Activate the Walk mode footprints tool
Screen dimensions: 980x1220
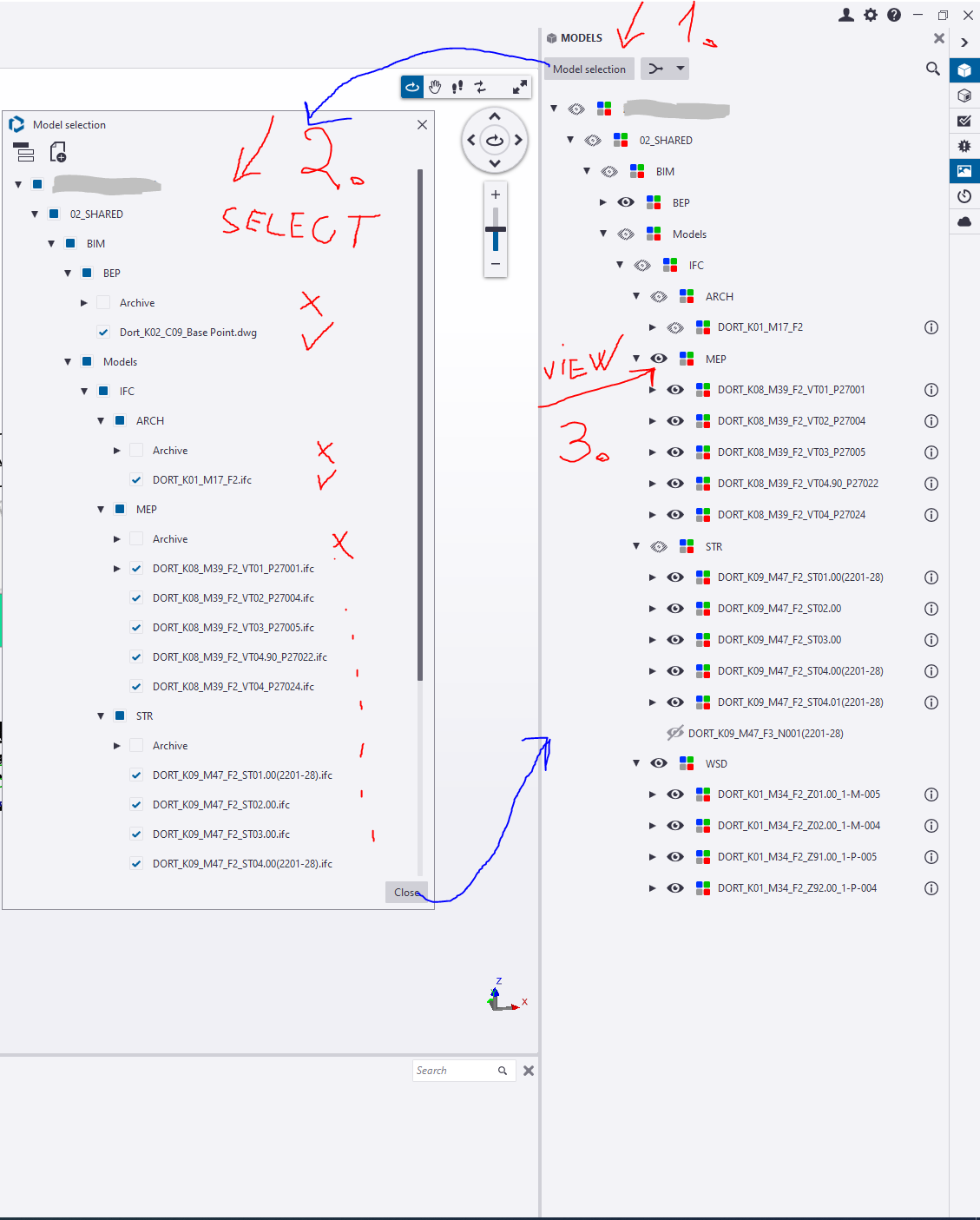coord(457,87)
